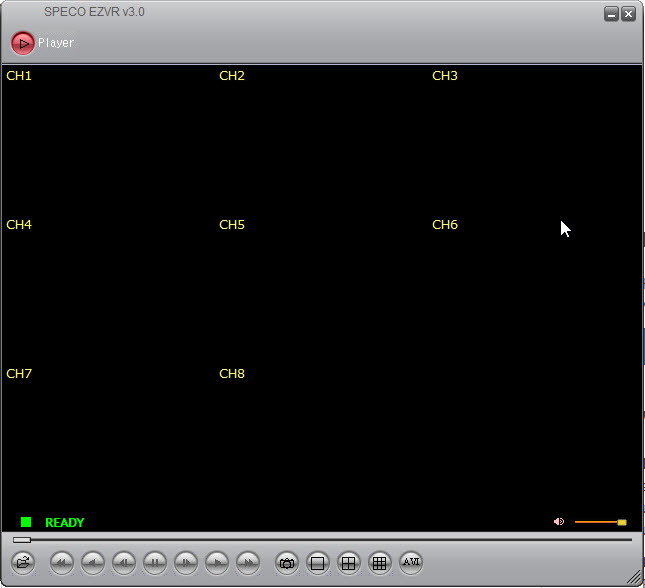Viewport: 645px width, 588px height.
Task: Step back one frame
Action: point(124,563)
